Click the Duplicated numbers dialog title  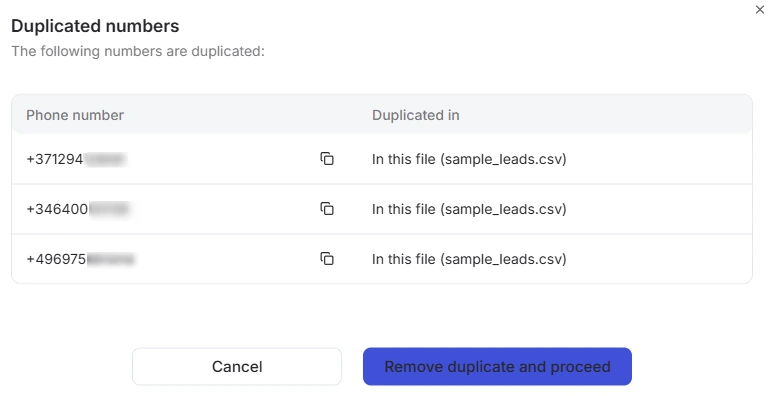(x=95, y=26)
